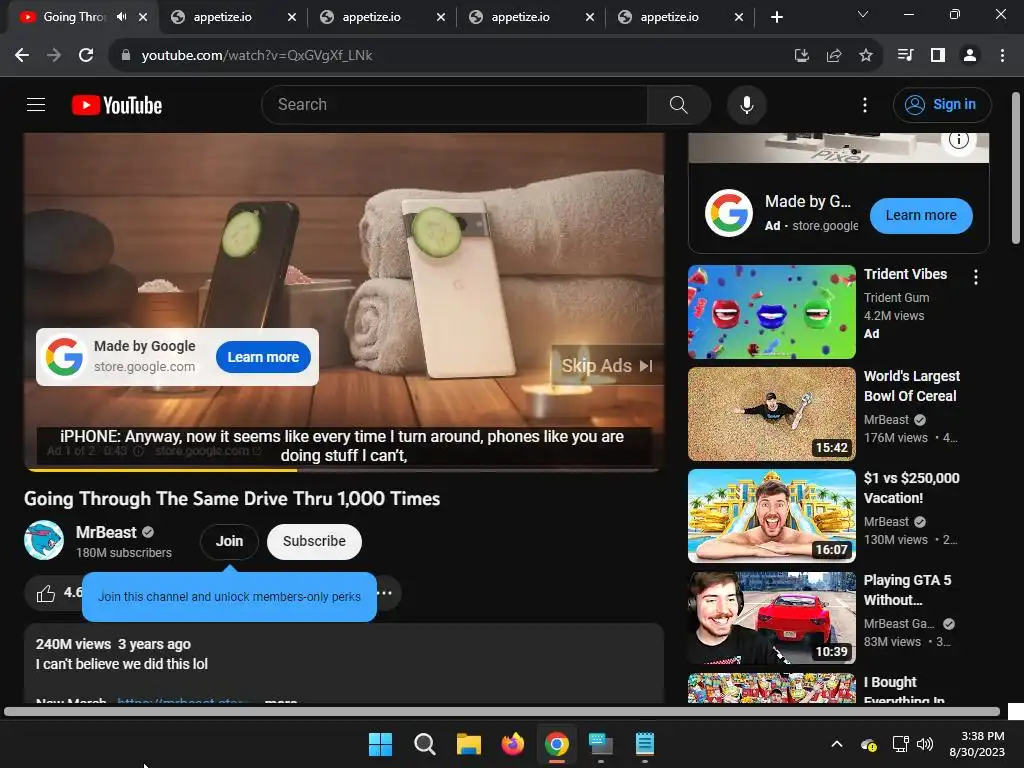Switch to the second appetize.io tab
1024x768 pixels.
371,17
